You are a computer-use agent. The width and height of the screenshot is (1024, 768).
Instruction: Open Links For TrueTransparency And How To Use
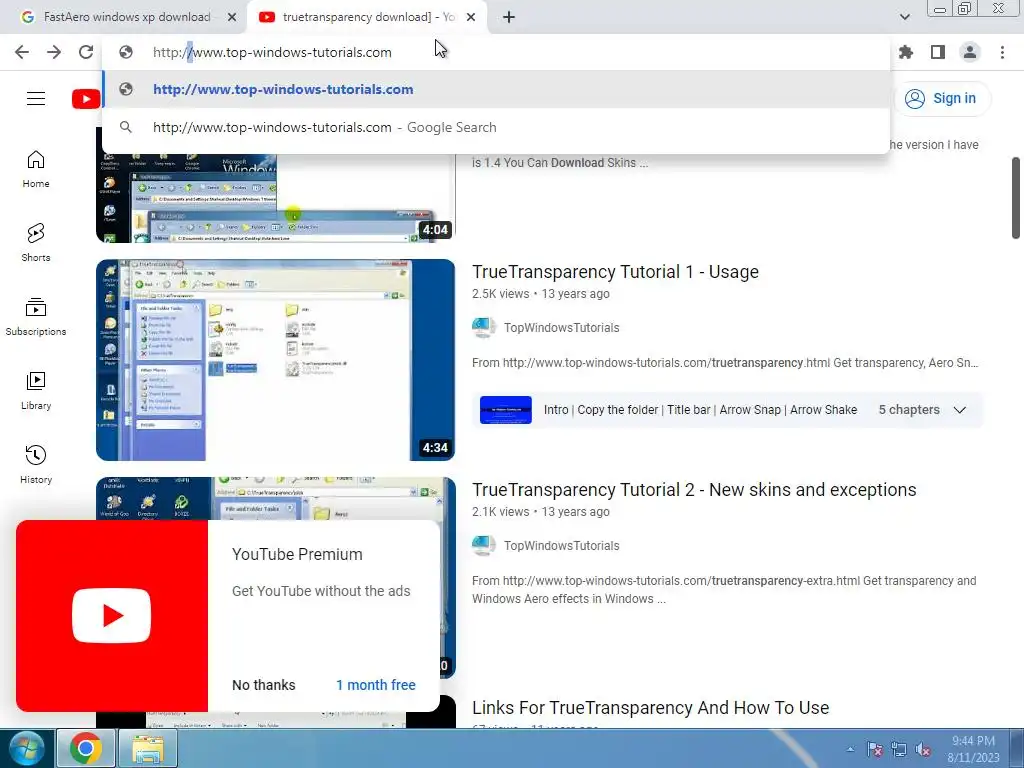coord(650,708)
